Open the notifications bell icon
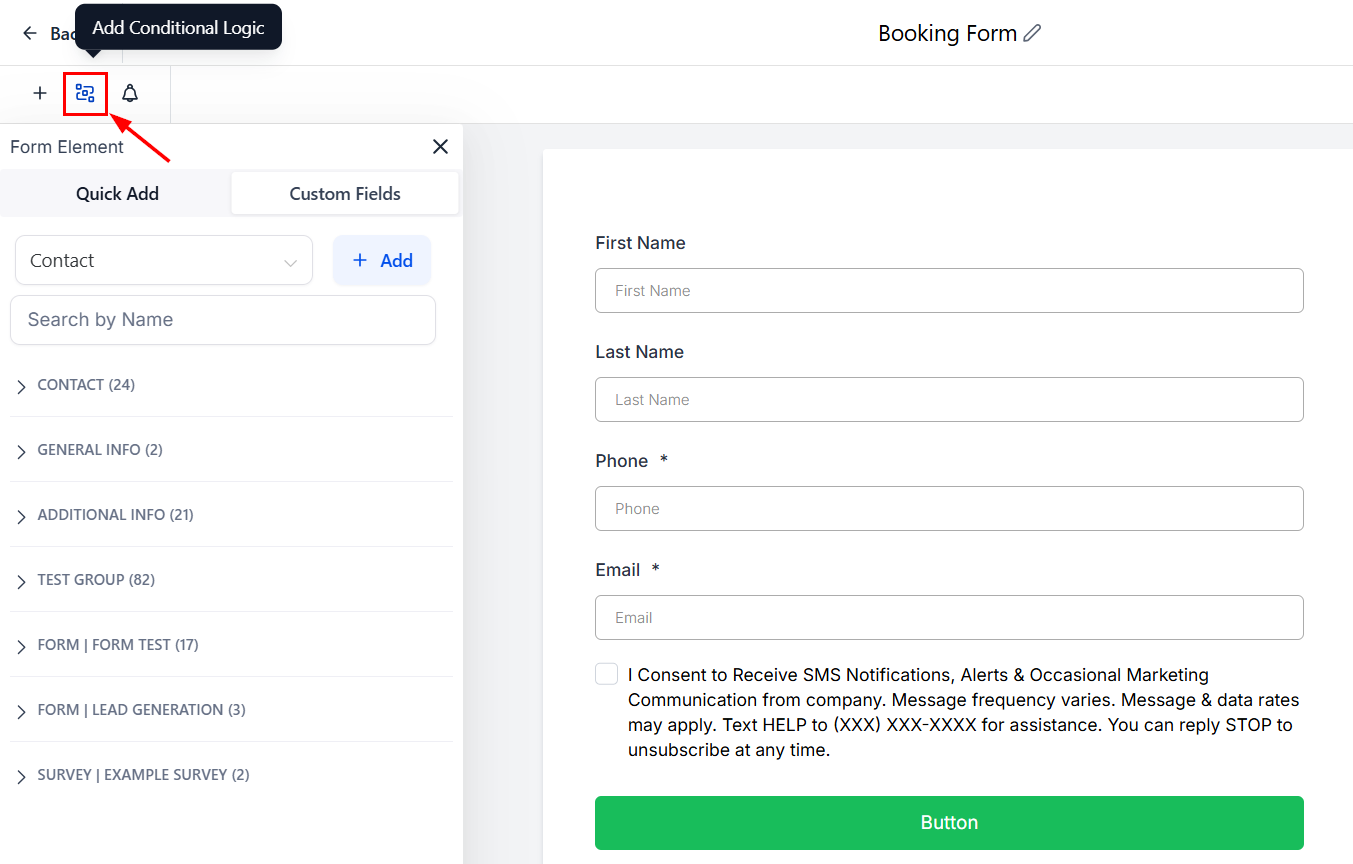The width and height of the screenshot is (1353, 864). pos(130,94)
